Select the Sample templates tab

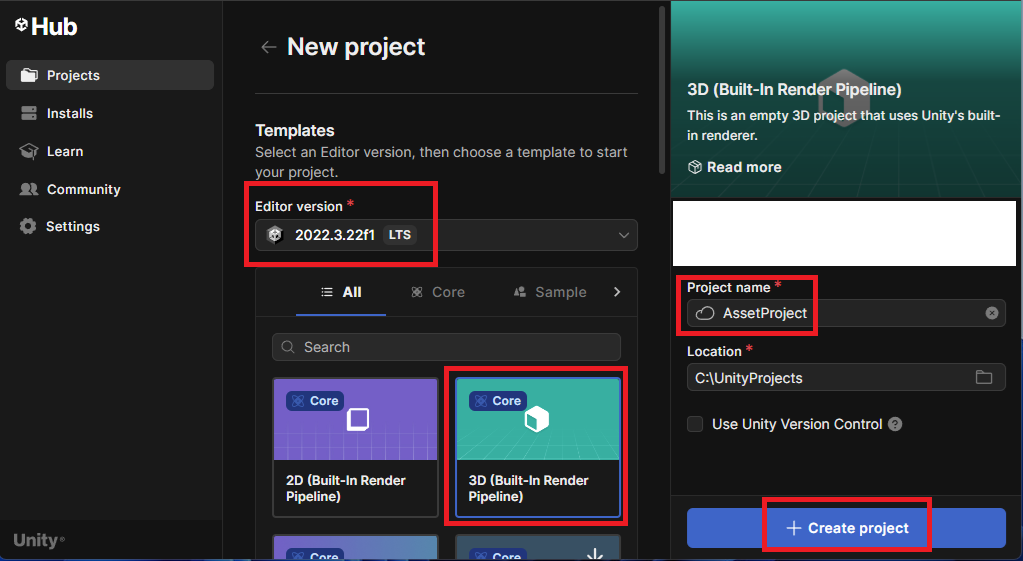pyautogui.click(x=550, y=292)
